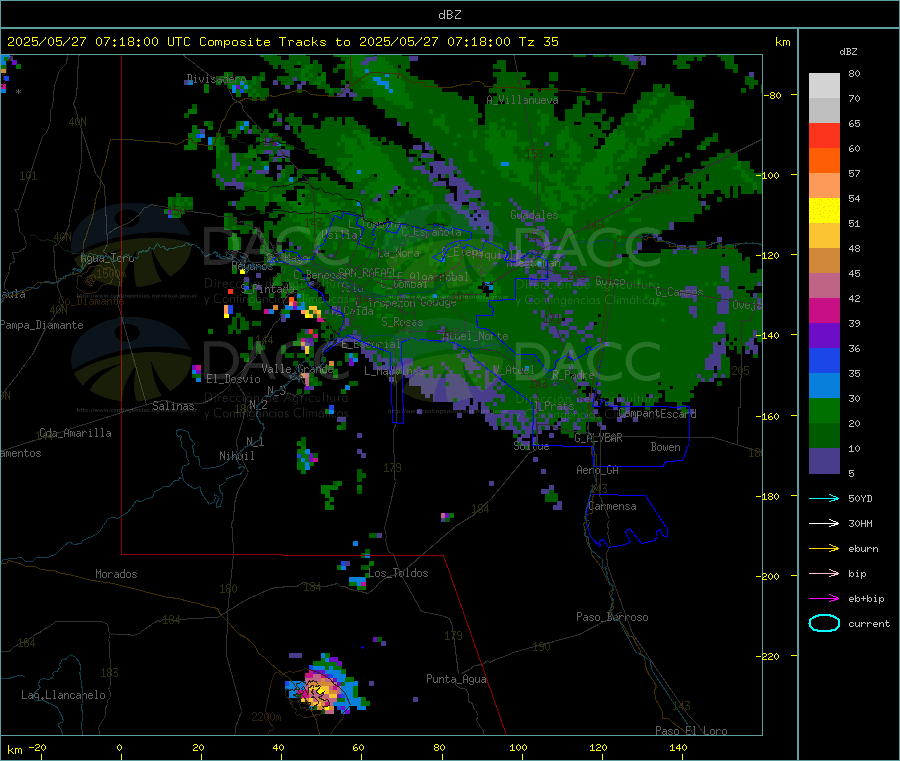900x761 pixels.
Task: Click the 'El_Desvio' place label
Action: (x=233, y=379)
